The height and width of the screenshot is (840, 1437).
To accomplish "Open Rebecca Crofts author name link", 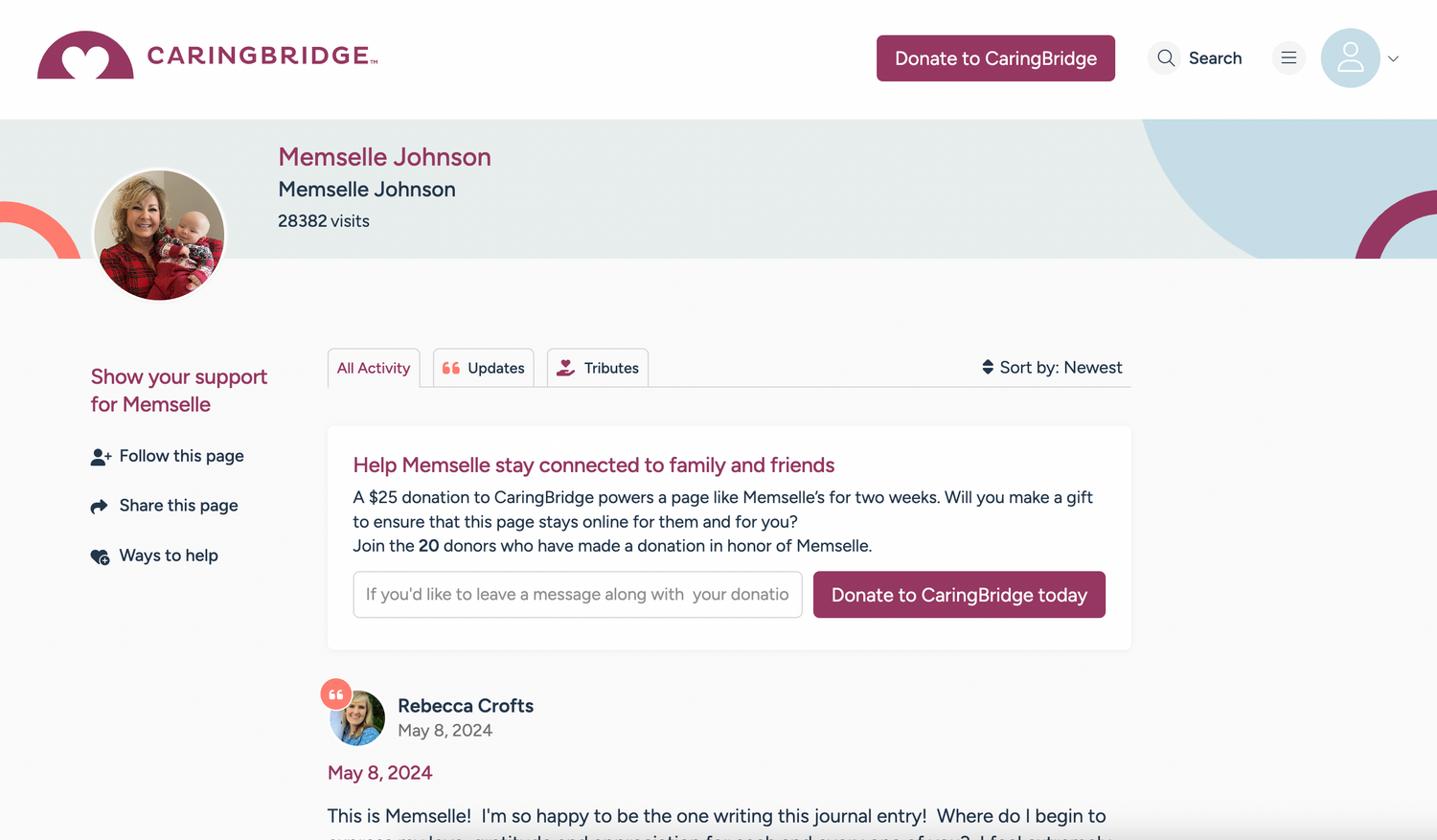I will tap(466, 706).
